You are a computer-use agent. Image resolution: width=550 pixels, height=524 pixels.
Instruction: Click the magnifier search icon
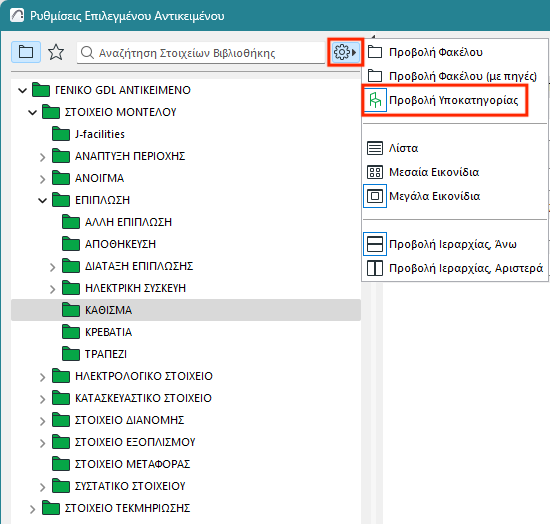click(87, 53)
